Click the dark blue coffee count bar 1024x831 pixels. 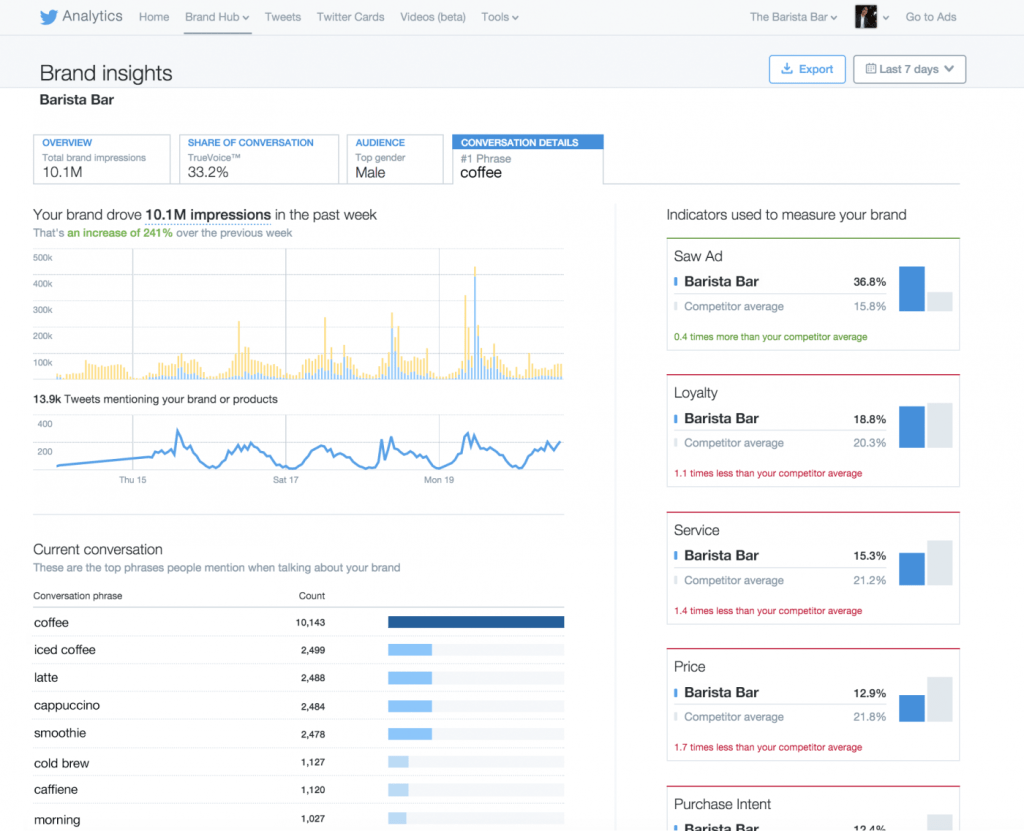pyautogui.click(x=476, y=622)
